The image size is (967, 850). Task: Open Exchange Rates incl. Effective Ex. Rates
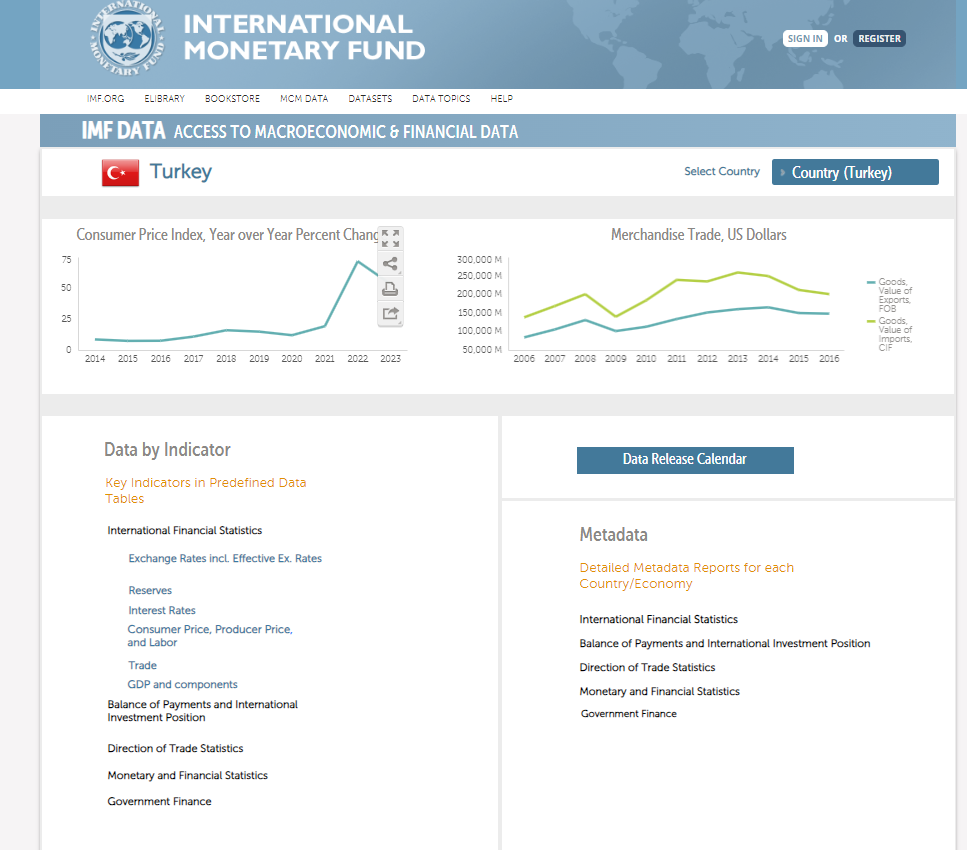[x=225, y=558]
